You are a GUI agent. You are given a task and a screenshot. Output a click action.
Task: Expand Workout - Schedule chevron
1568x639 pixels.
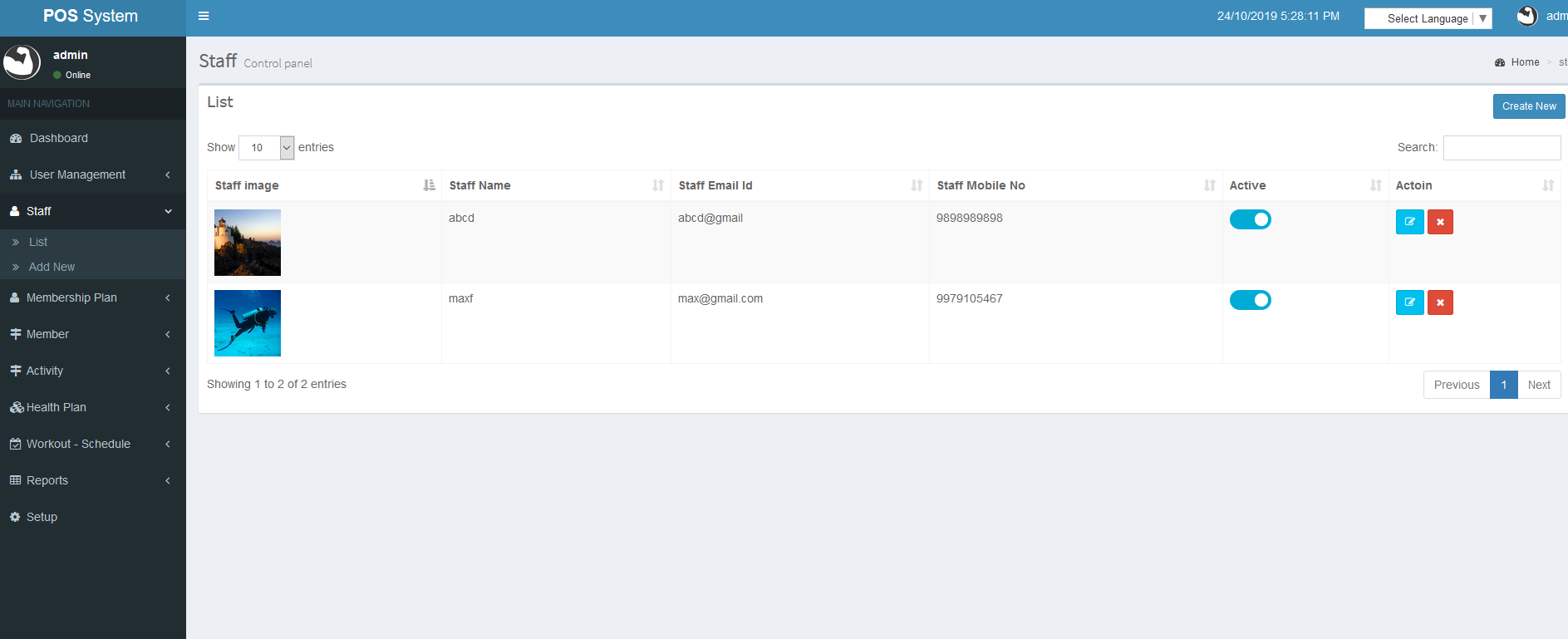168,444
